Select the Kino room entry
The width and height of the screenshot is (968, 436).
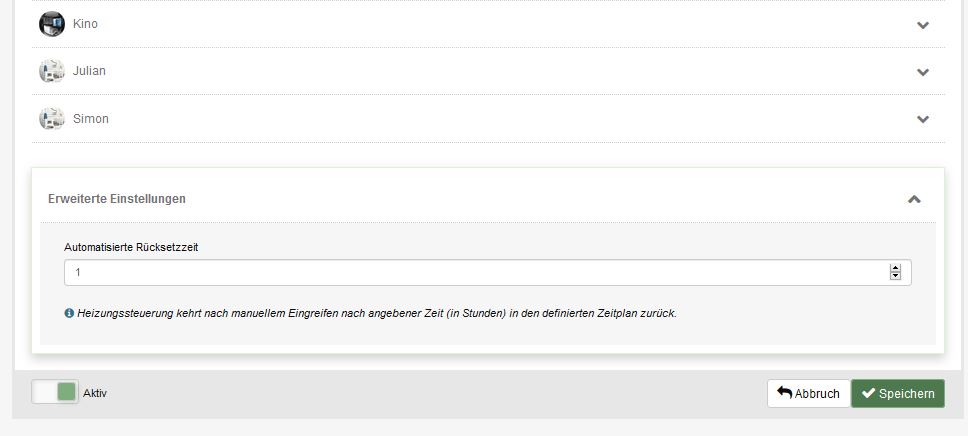pos(488,24)
